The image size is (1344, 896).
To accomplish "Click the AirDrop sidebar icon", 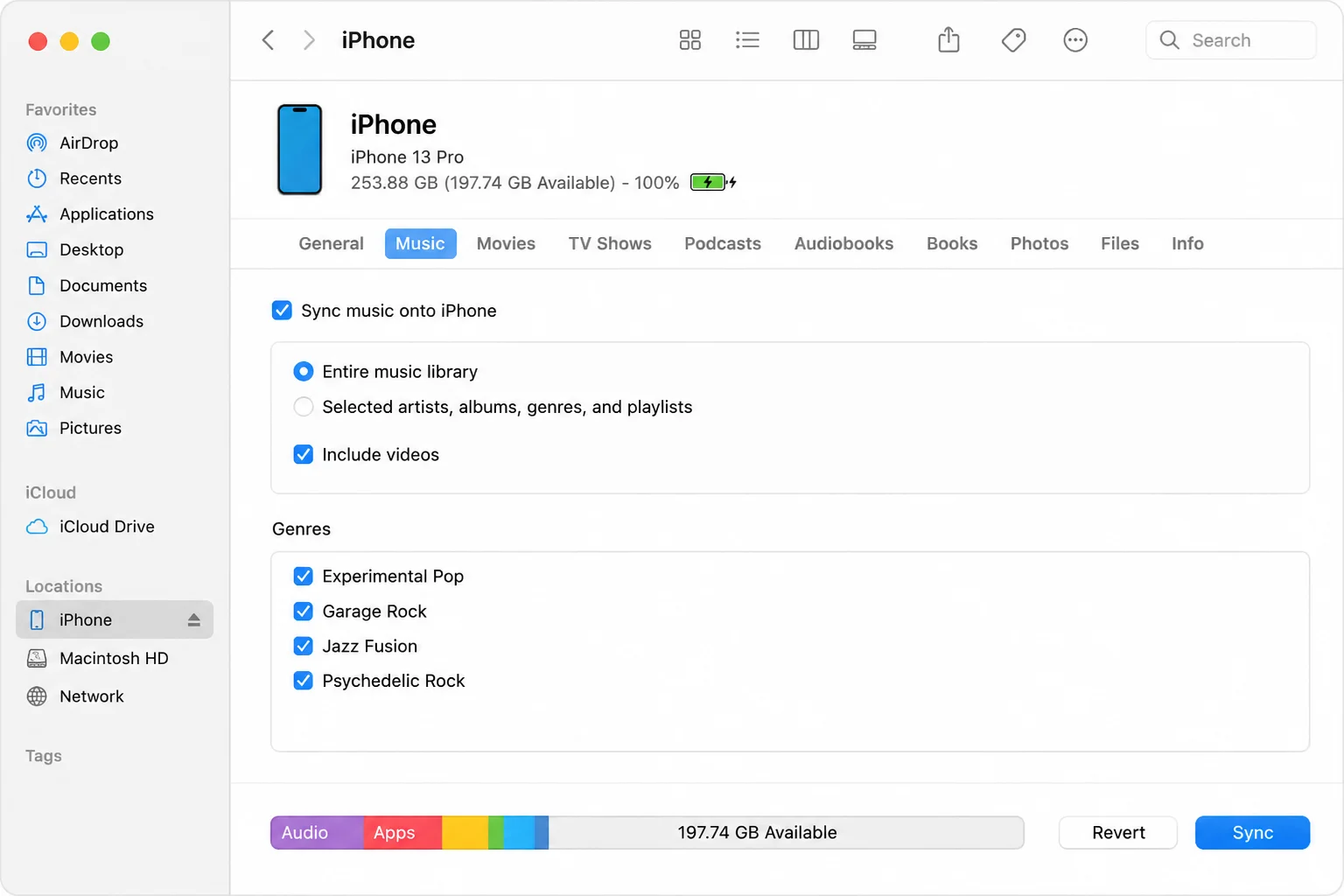I will pyautogui.click(x=37, y=143).
